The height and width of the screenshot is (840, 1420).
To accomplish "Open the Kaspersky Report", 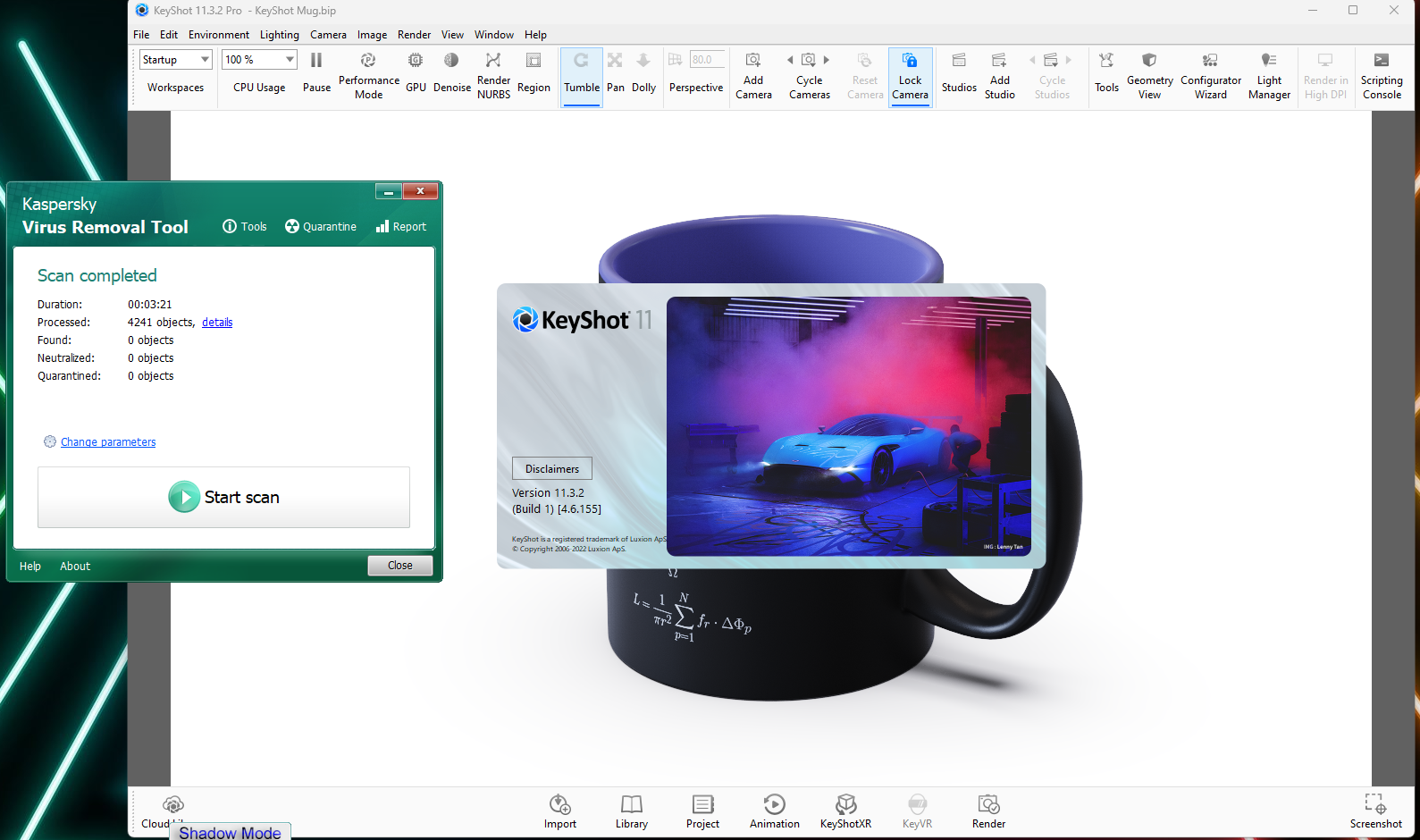I will coord(401,227).
